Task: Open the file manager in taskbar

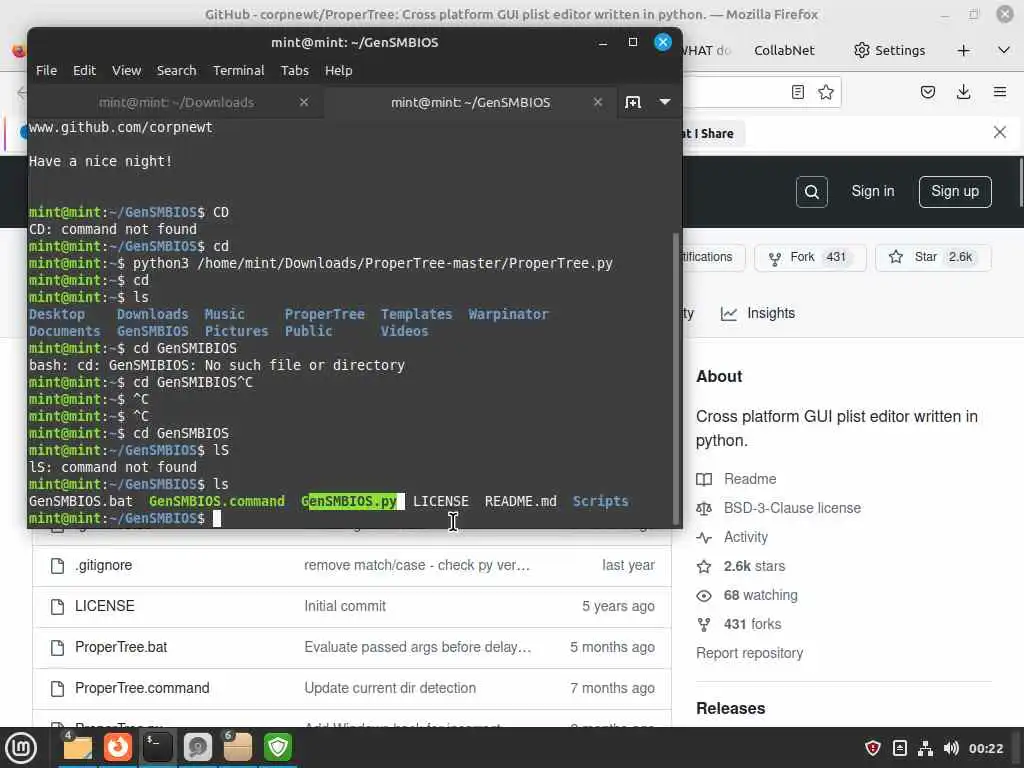Action: pyautogui.click(x=77, y=748)
